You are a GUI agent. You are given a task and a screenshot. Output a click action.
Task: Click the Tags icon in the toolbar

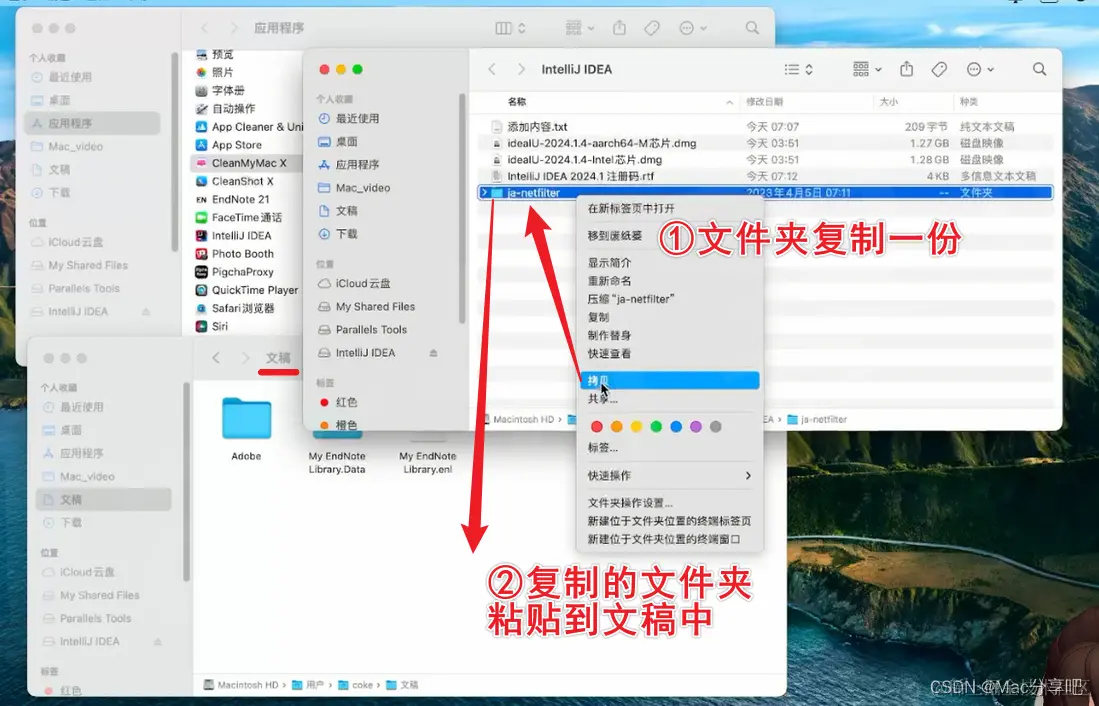(x=940, y=70)
